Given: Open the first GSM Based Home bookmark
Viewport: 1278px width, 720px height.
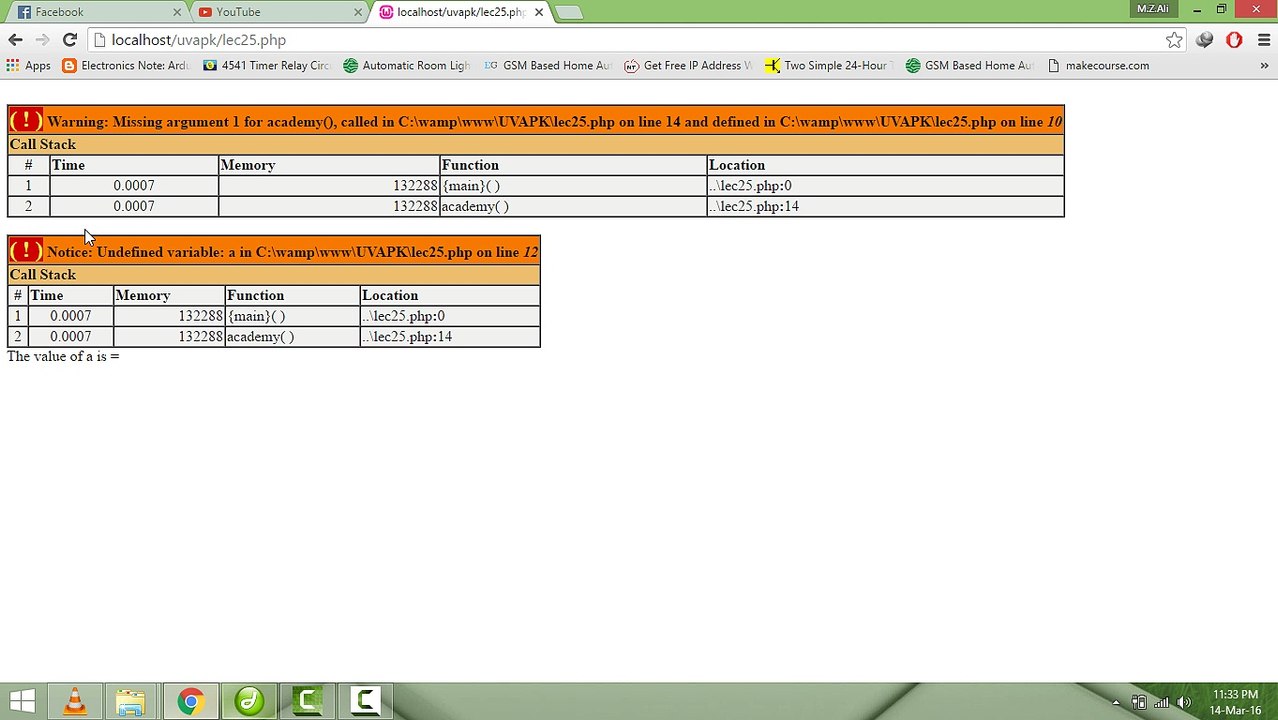Looking at the screenshot, I should [x=547, y=66].
